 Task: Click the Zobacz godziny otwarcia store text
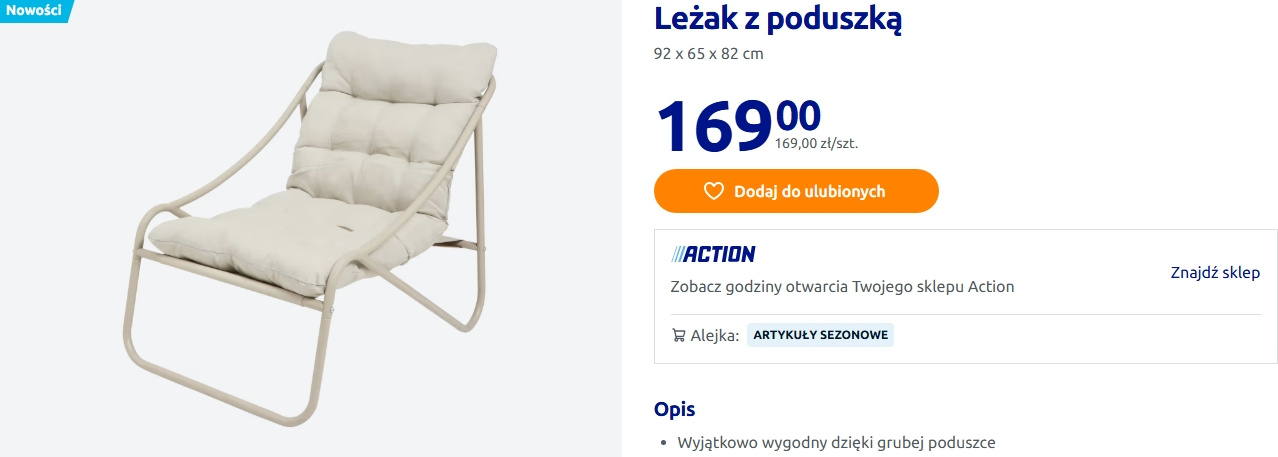point(842,287)
